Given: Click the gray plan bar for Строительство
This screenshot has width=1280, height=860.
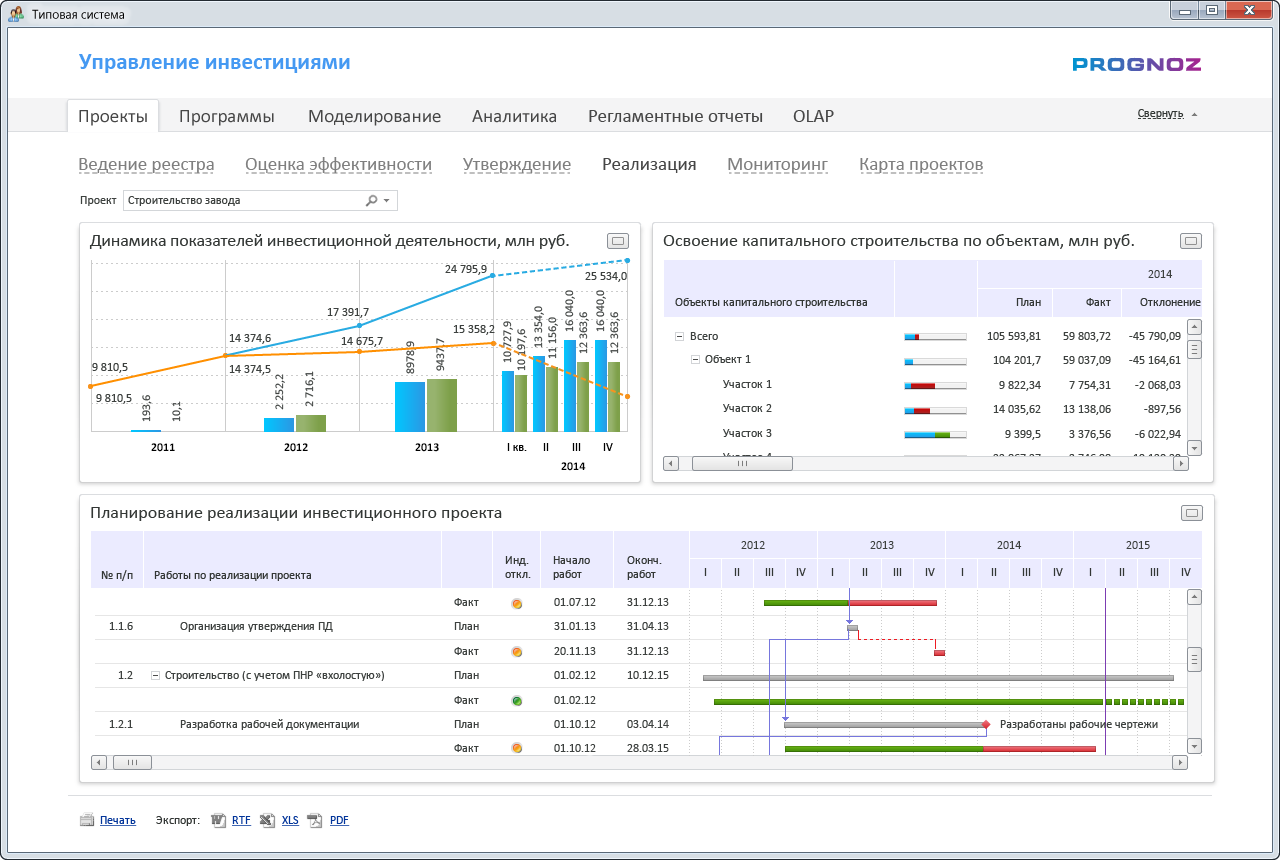Looking at the screenshot, I should [x=938, y=677].
